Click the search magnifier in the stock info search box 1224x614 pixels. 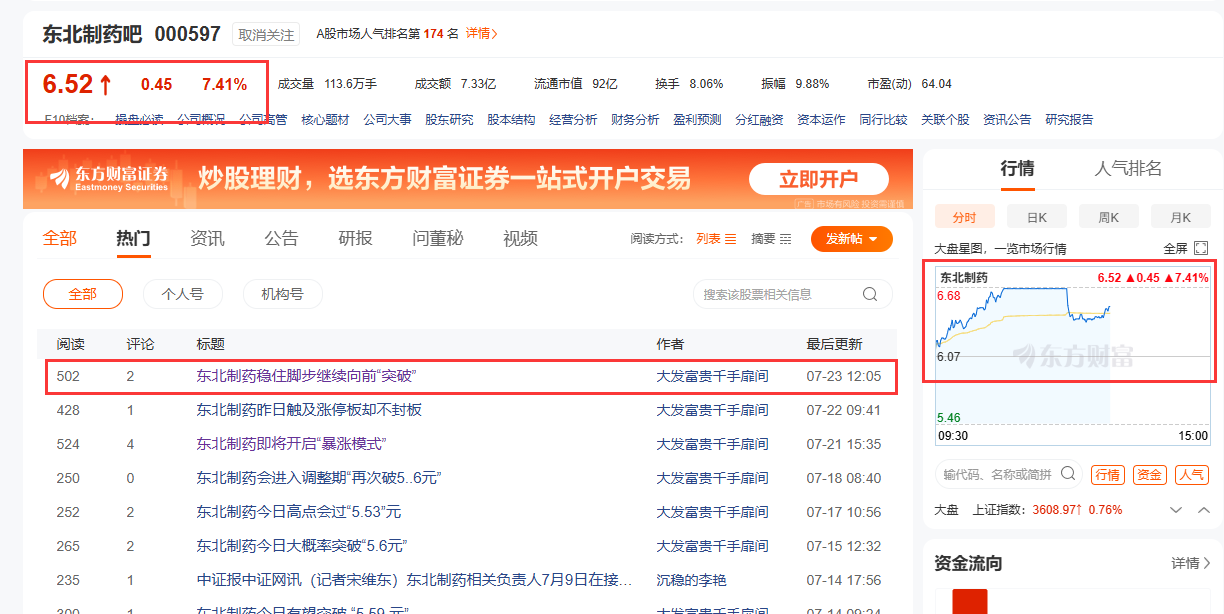870,294
